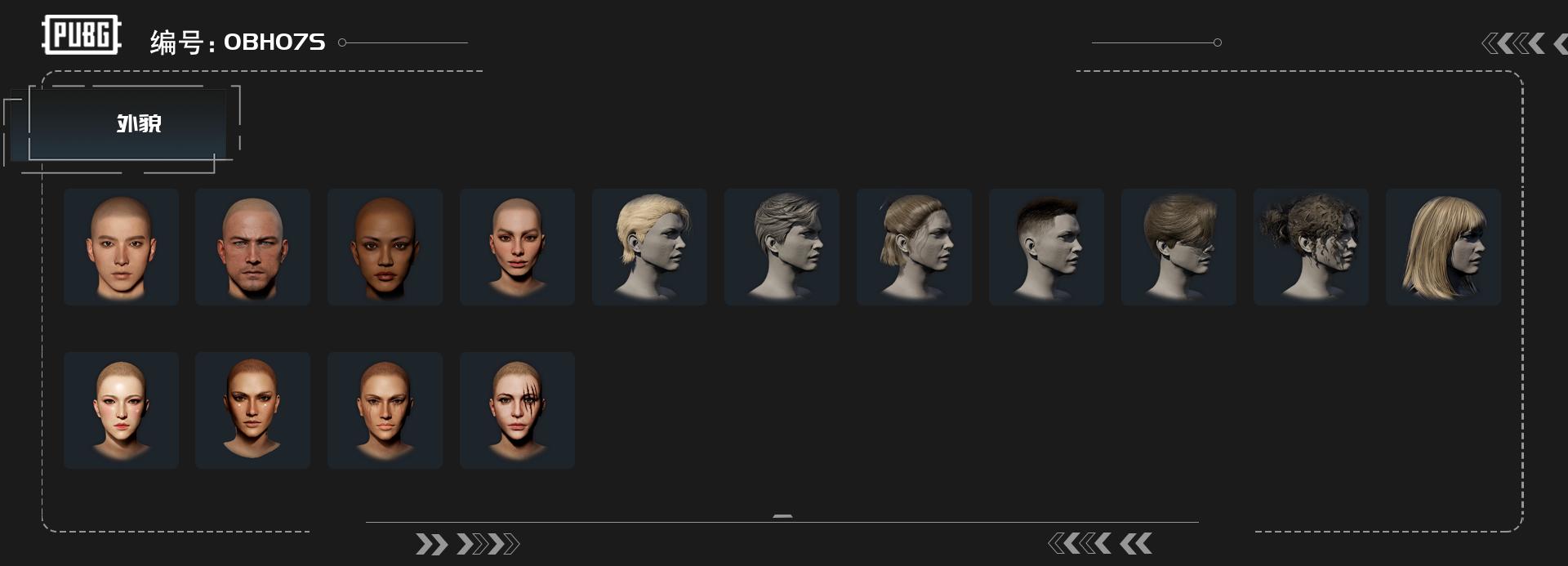Pick the dark fade buzz cut hairstyle
1568x566 pixels.
1046,247
